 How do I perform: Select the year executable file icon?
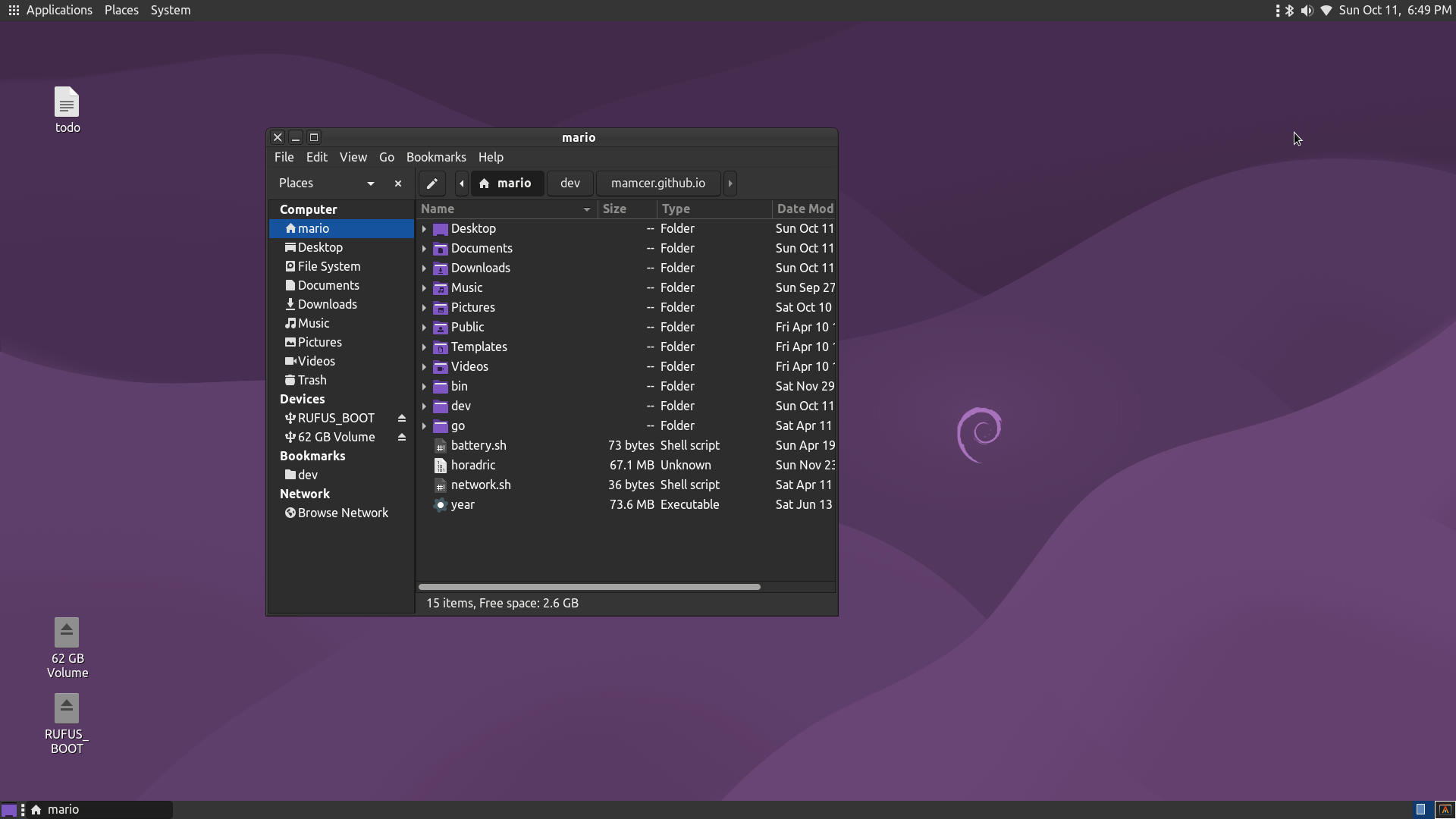click(x=441, y=505)
